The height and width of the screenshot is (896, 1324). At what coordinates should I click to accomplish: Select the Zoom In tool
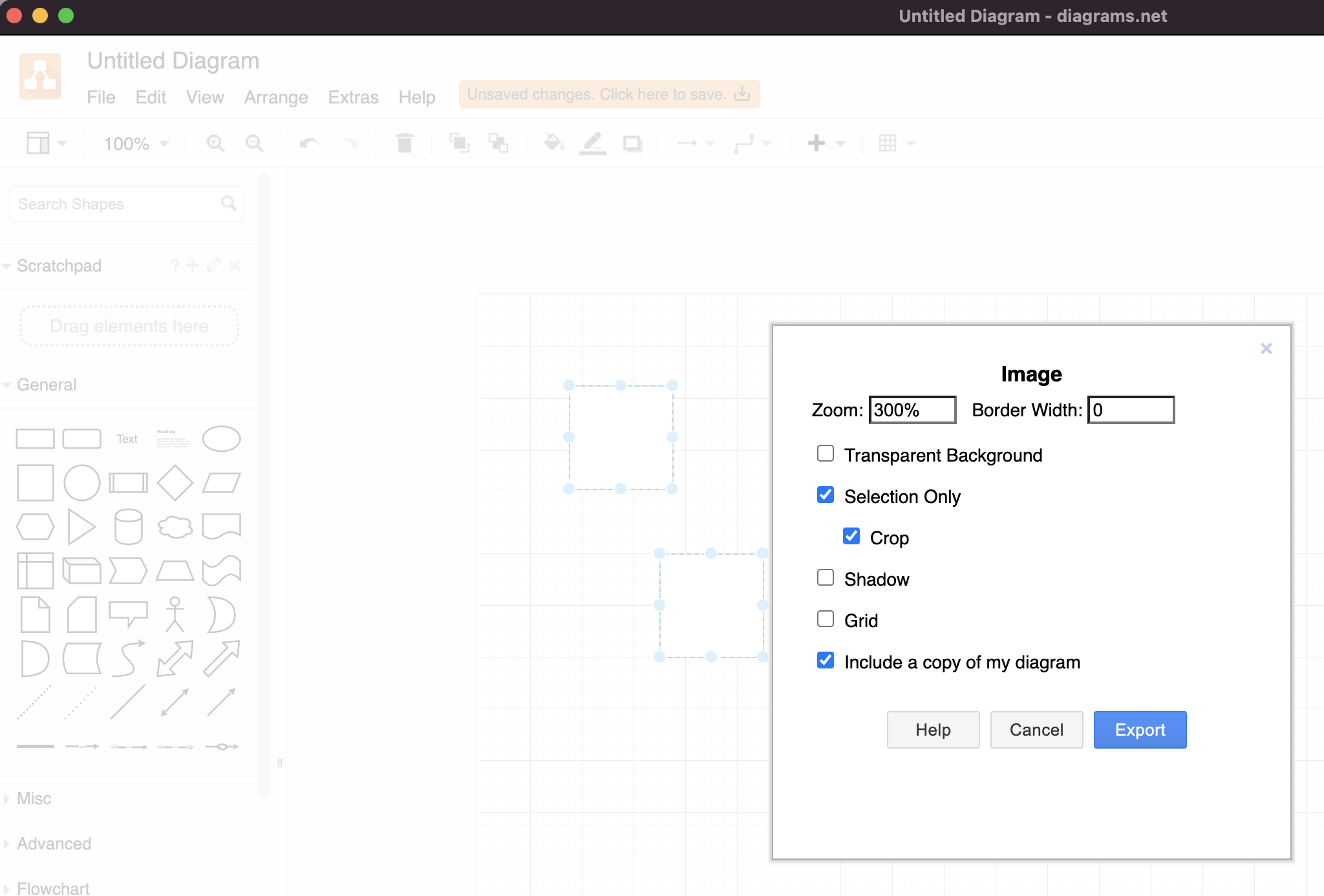click(x=216, y=143)
